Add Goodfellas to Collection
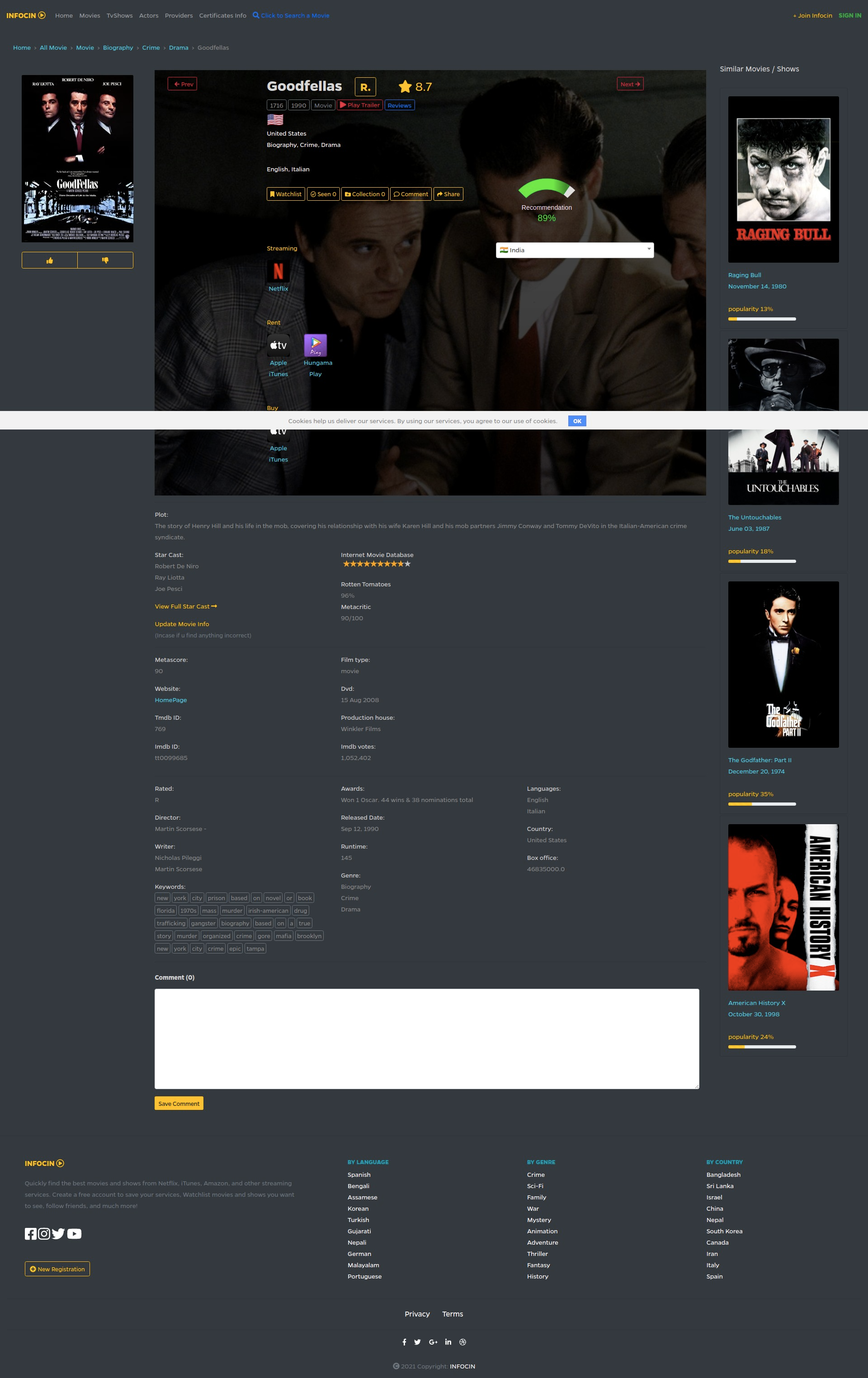The image size is (868, 1378). [365, 194]
